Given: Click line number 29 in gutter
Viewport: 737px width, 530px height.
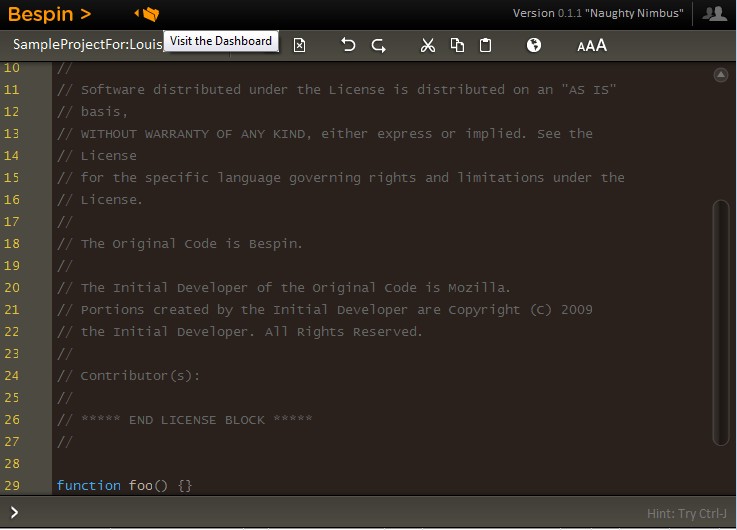Looking at the screenshot, I should 12,485.
